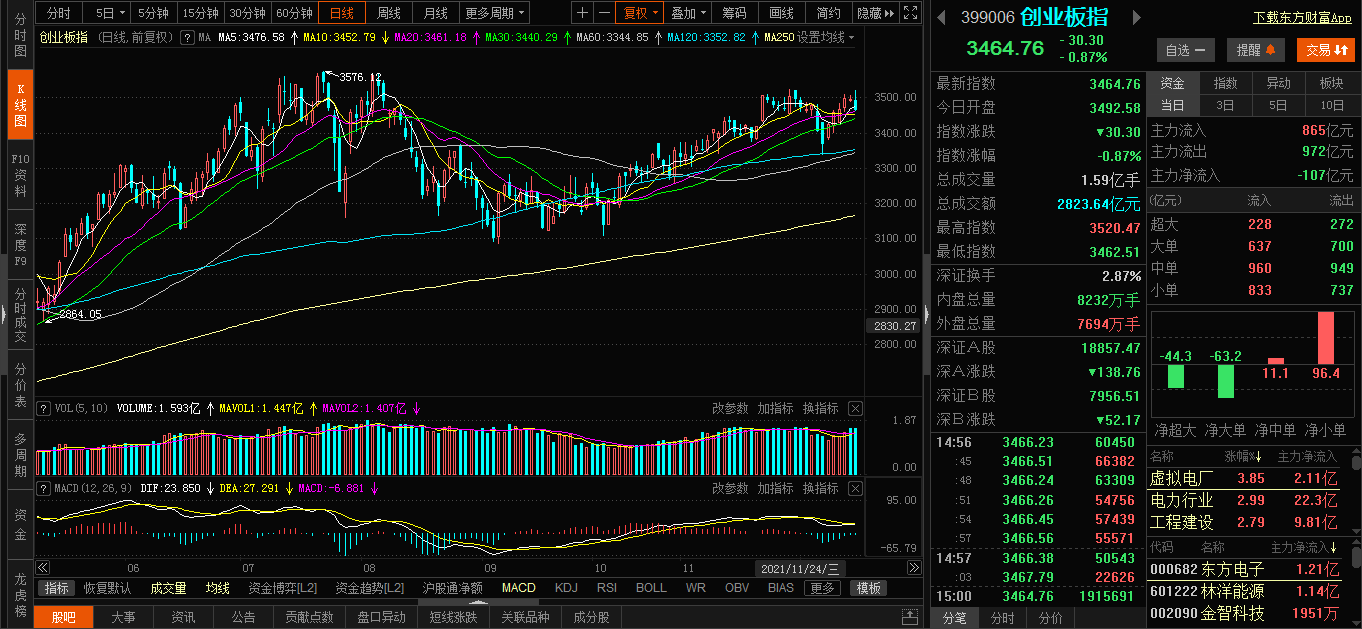Viewport: 1362px width, 629px height.
Task: Open the 下载东方财富App download link
Action: 1302,17
